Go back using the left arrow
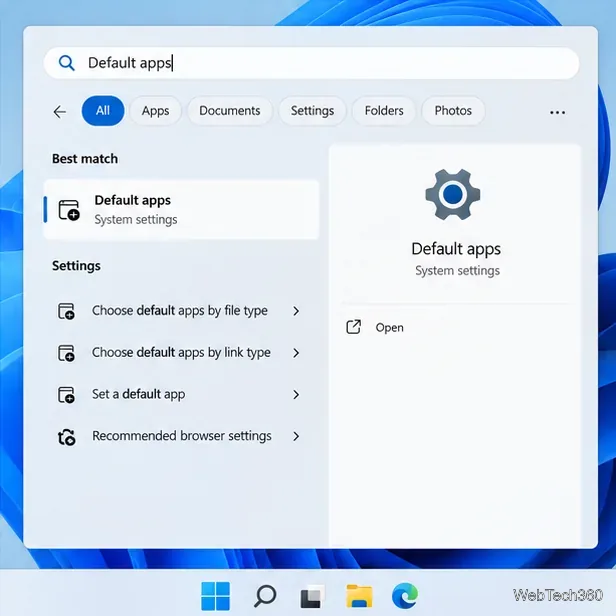 (60, 112)
